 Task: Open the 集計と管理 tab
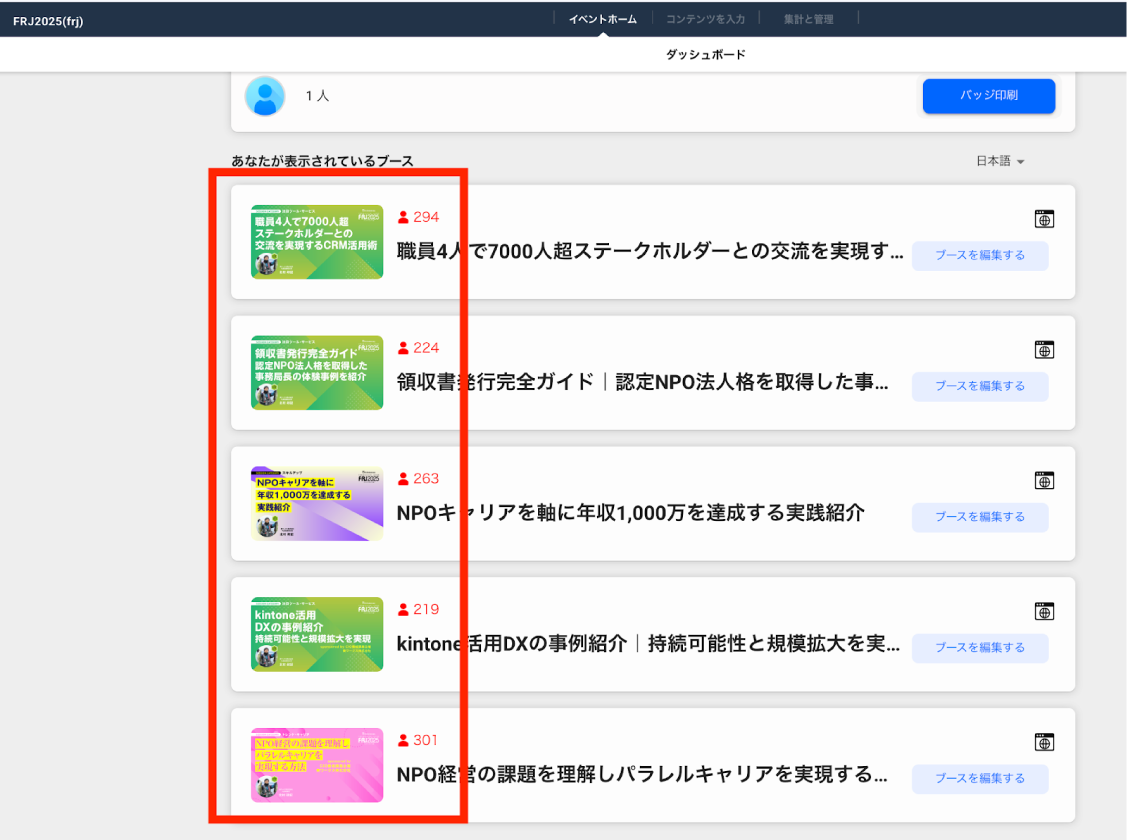pyautogui.click(x=808, y=19)
